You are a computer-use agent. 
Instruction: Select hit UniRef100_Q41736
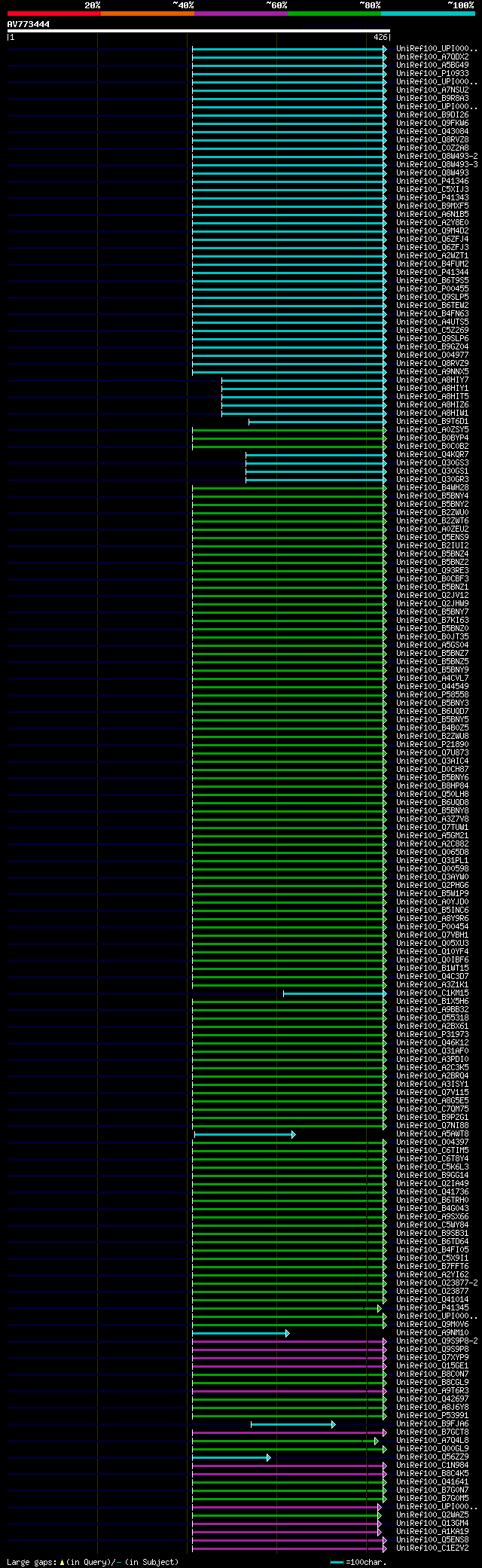point(432,1192)
